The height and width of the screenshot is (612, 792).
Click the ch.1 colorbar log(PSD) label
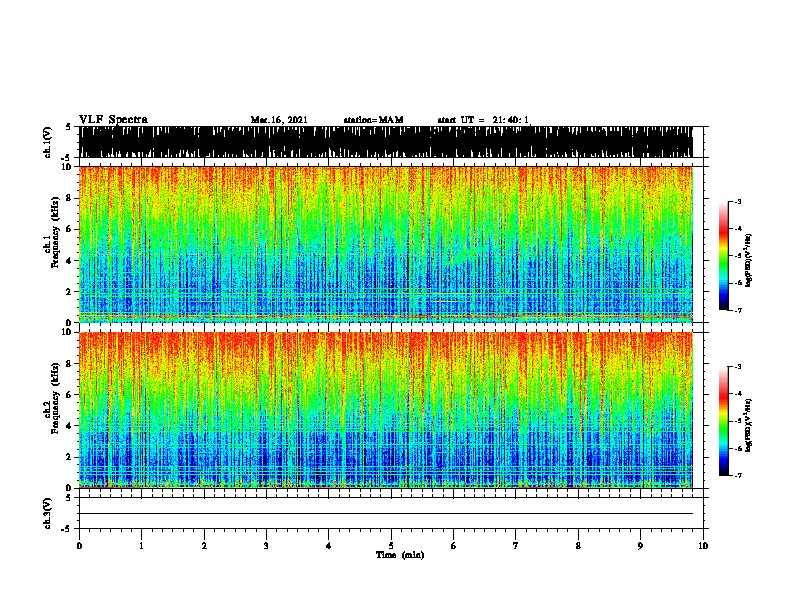pyautogui.click(x=748, y=260)
